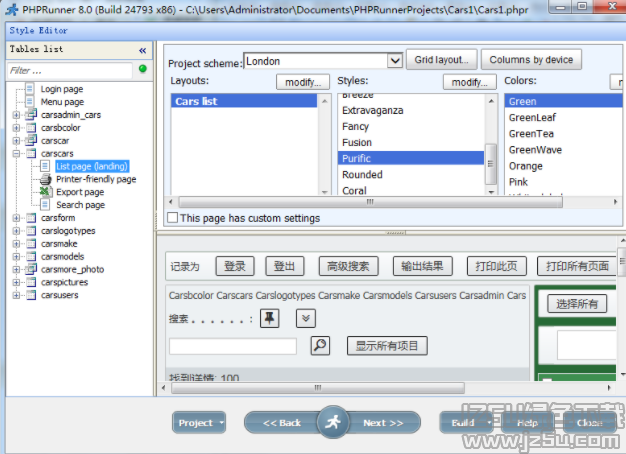This screenshot has height=454, width=626.
Task: Open the Project menu button
Action: click(x=199, y=423)
